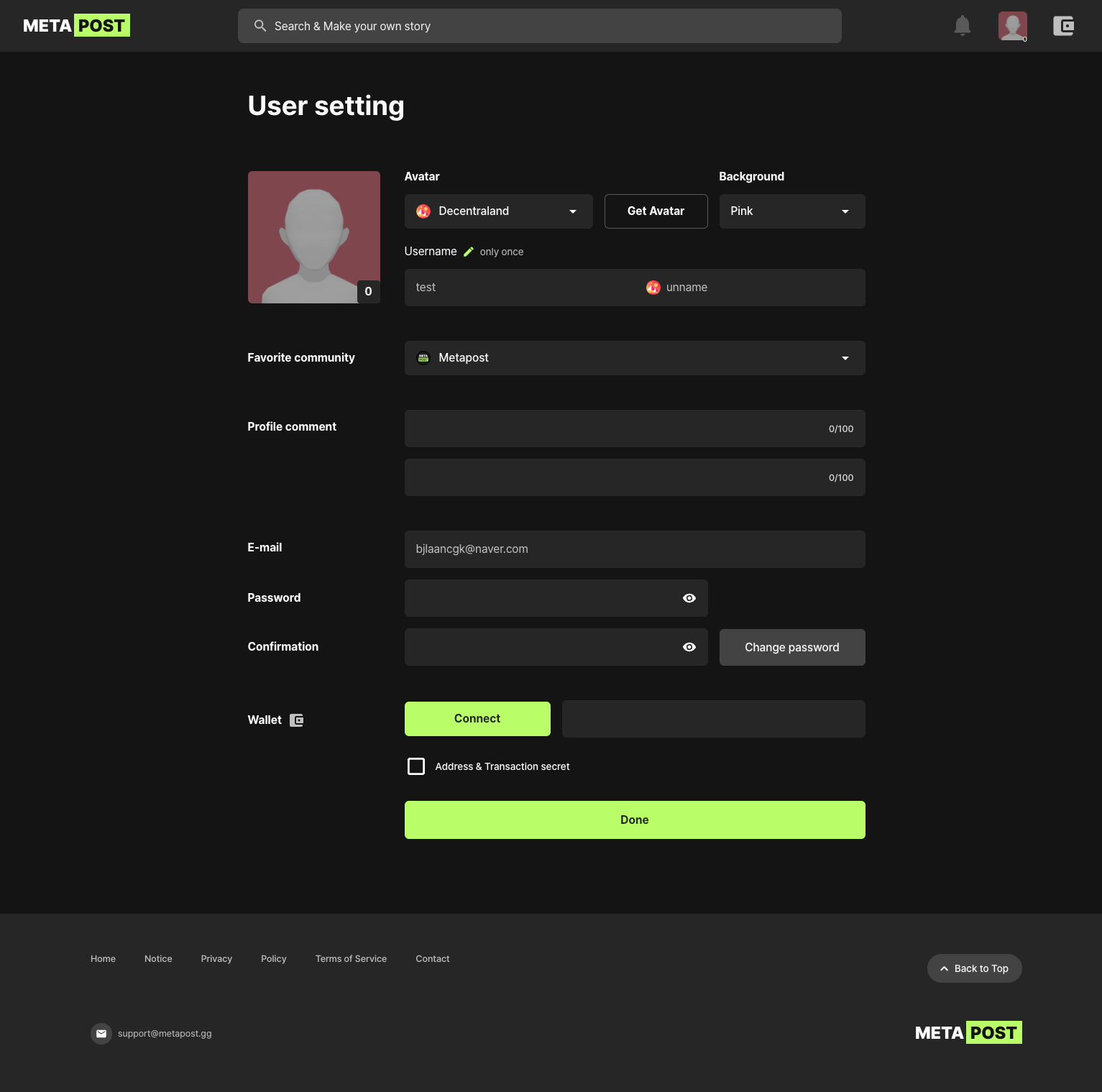Click the Get Avatar button

pyautogui.click(x=656, y=211)
